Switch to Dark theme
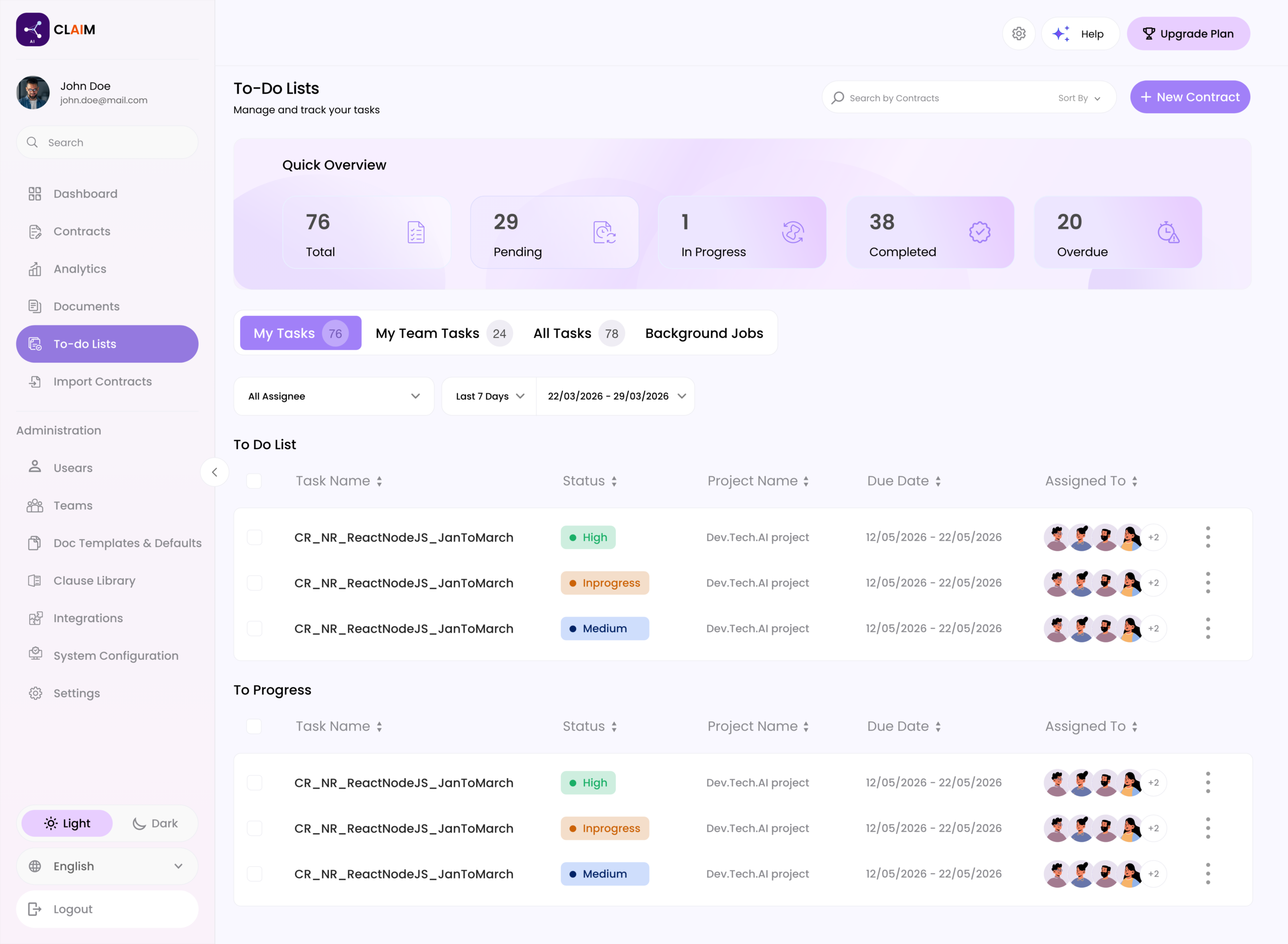This screenshot has width=1288, height=944. [155, 823]
